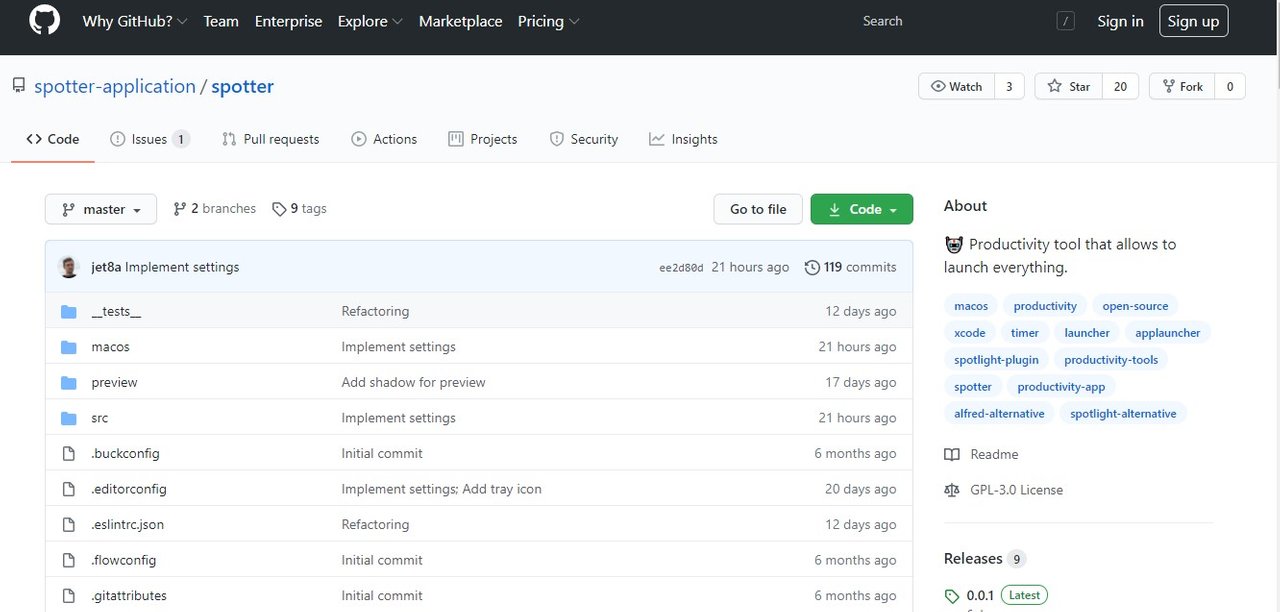1280x612 pixels.
Task: Open the .editorconfig file name
Action: 129,489
